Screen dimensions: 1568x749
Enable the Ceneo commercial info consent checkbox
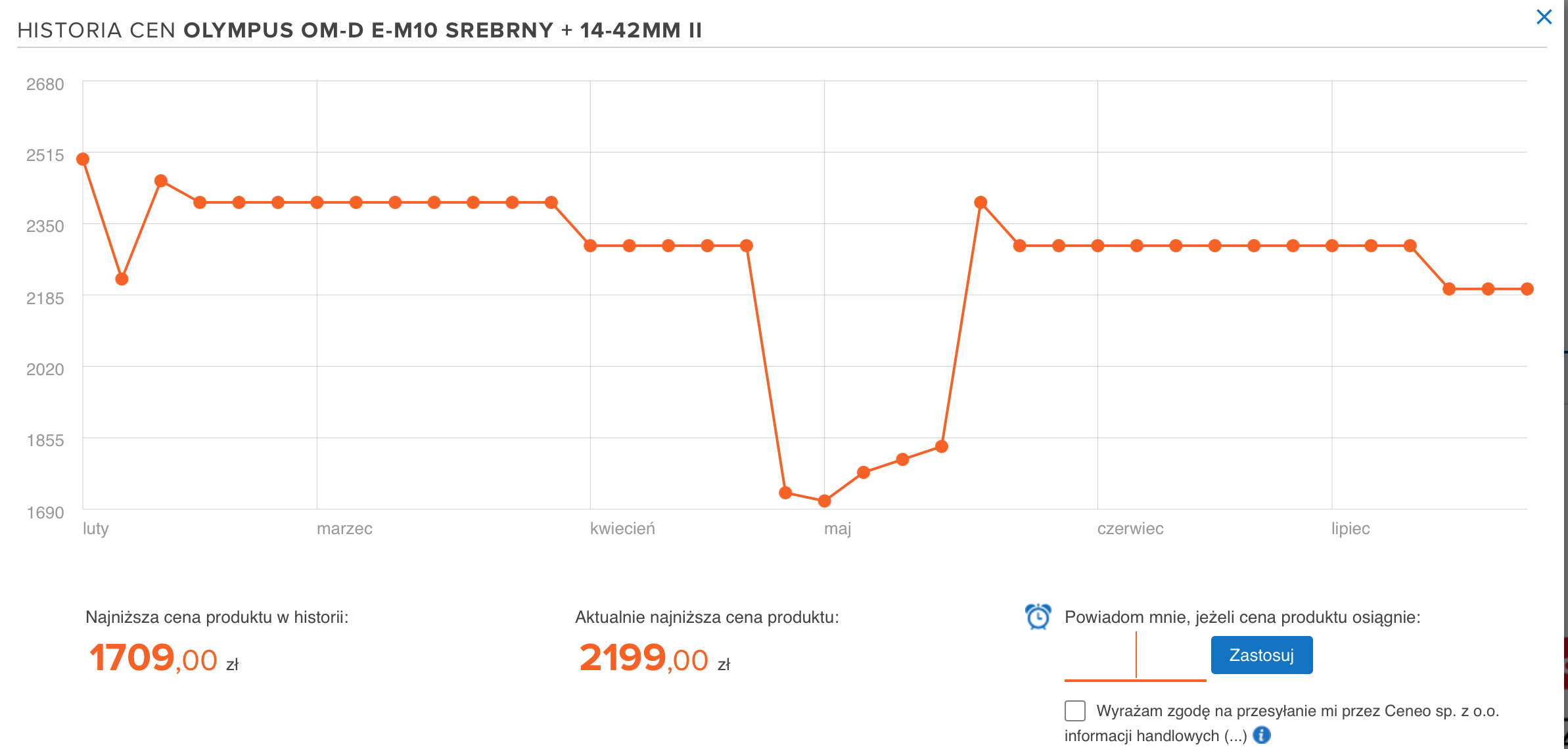click(1075, 710)
